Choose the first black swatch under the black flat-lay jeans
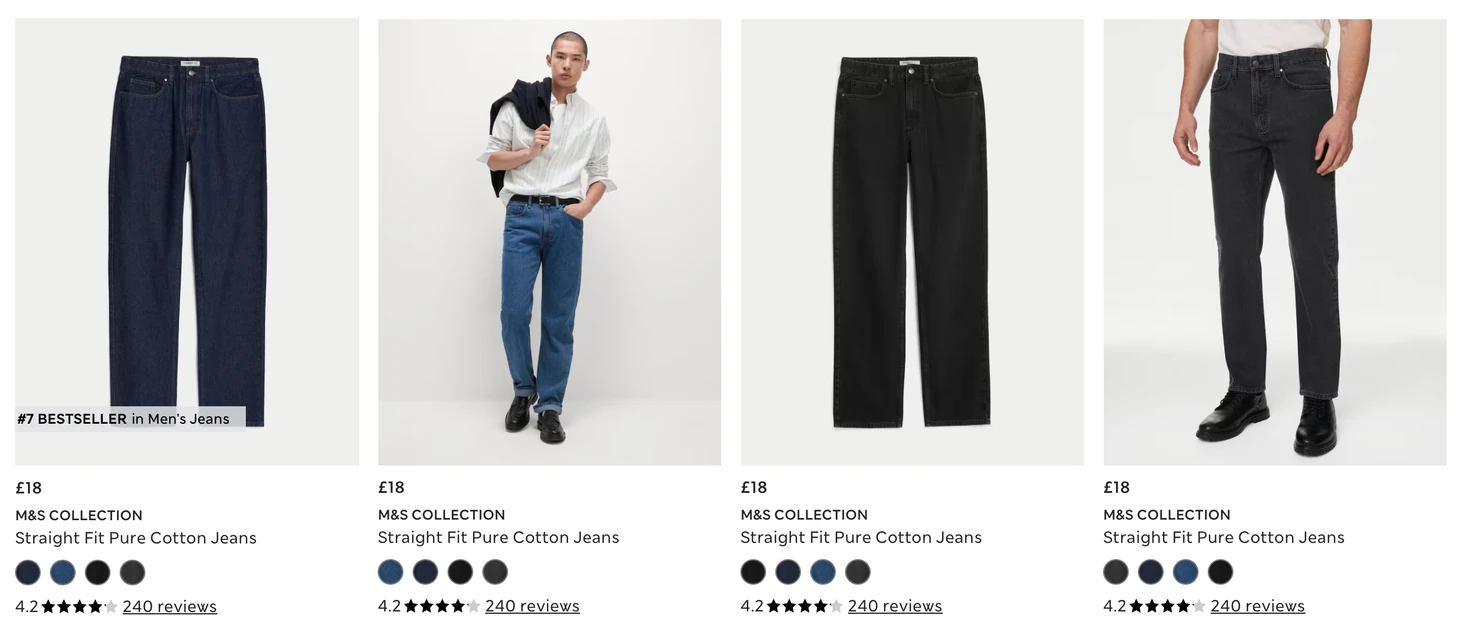1460x626 pixels. (753, 572)
